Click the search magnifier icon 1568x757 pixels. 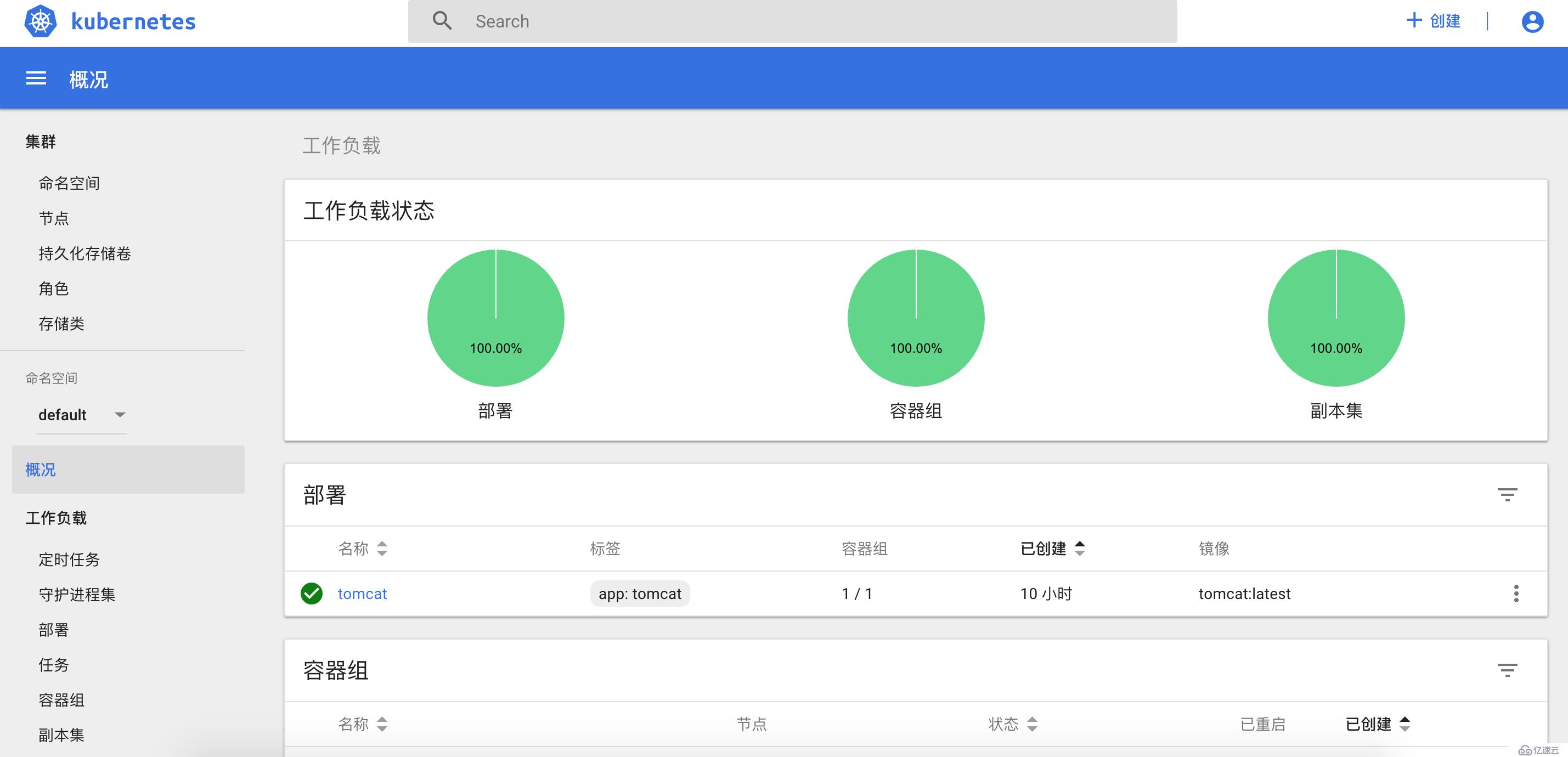442,21
